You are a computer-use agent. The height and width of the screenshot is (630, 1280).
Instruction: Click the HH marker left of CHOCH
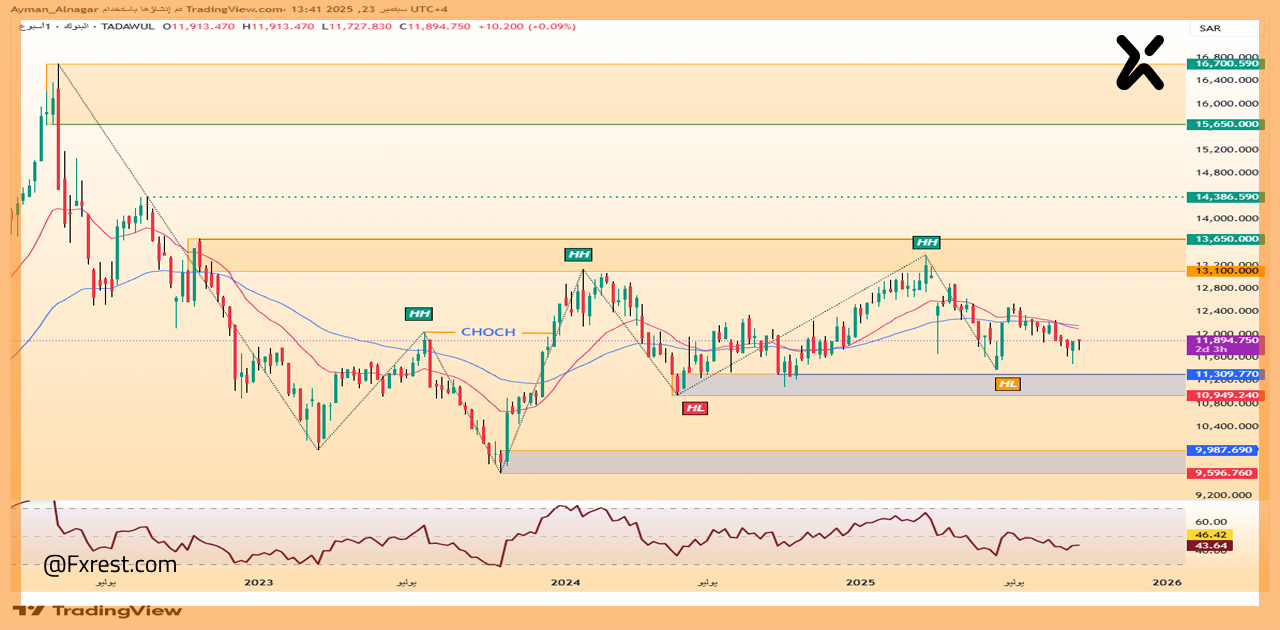[x=419, y=314]
